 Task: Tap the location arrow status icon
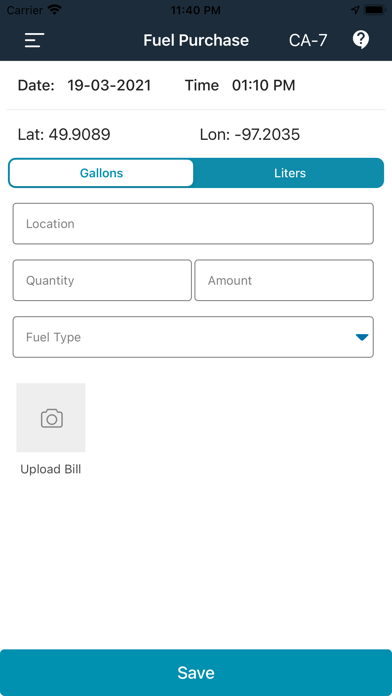[x=355, y=10]
